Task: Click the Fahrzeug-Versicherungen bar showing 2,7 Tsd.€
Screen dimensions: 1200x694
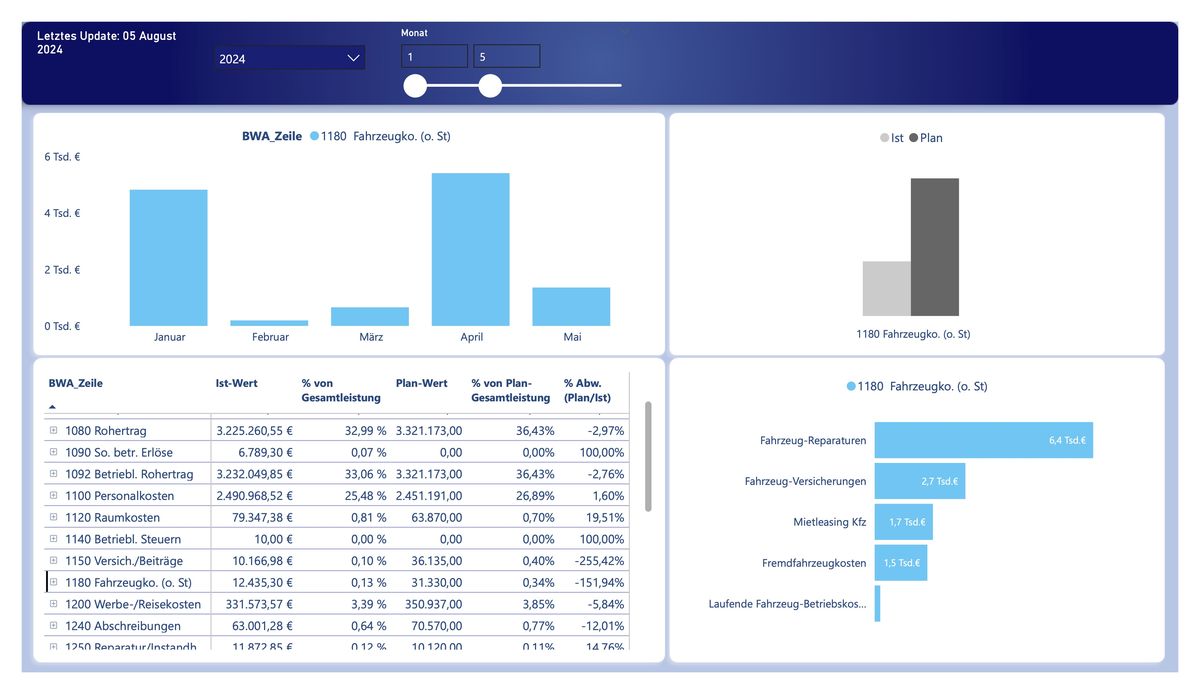Action: tap(919, 481)
